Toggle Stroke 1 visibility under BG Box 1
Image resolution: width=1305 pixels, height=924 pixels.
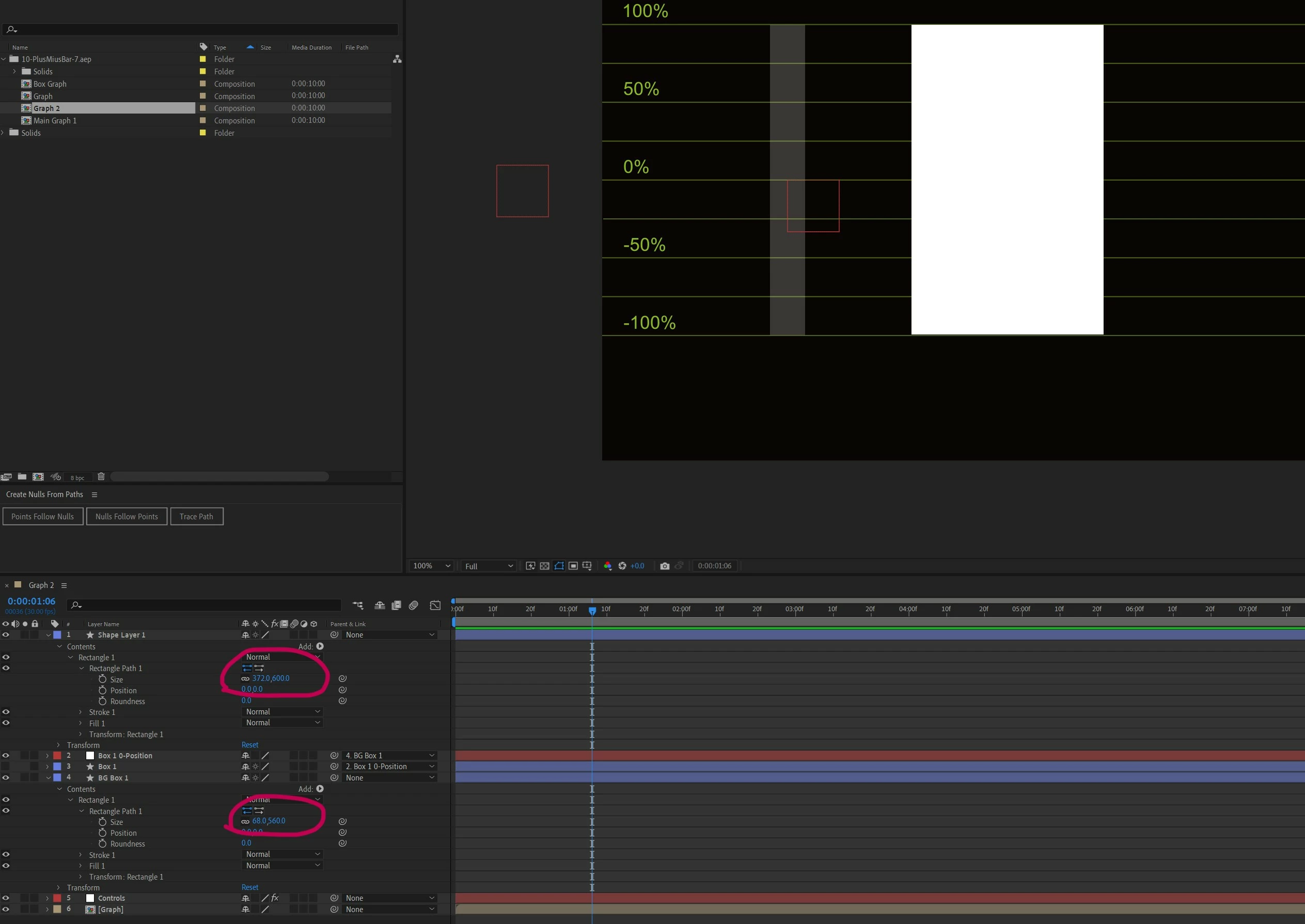6,855
